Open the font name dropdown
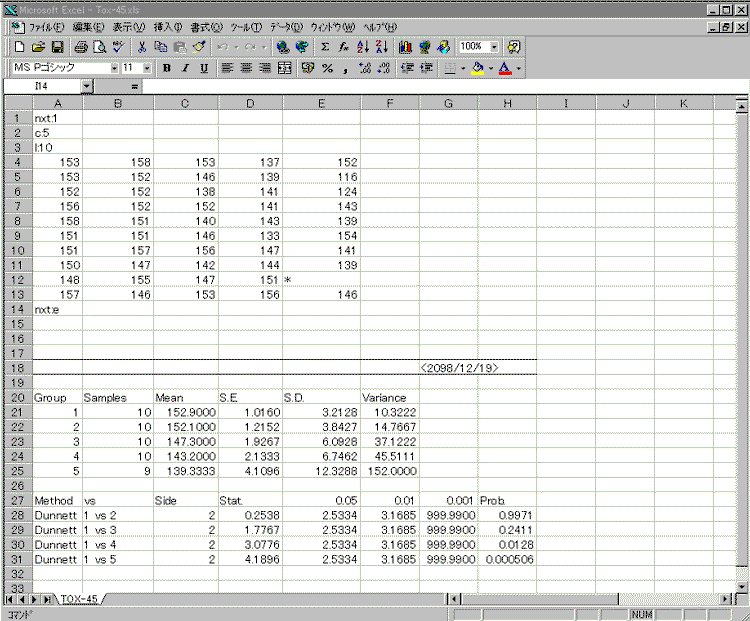Image resolution: width=750 pixels, height=621 pixels. point(113,68)
